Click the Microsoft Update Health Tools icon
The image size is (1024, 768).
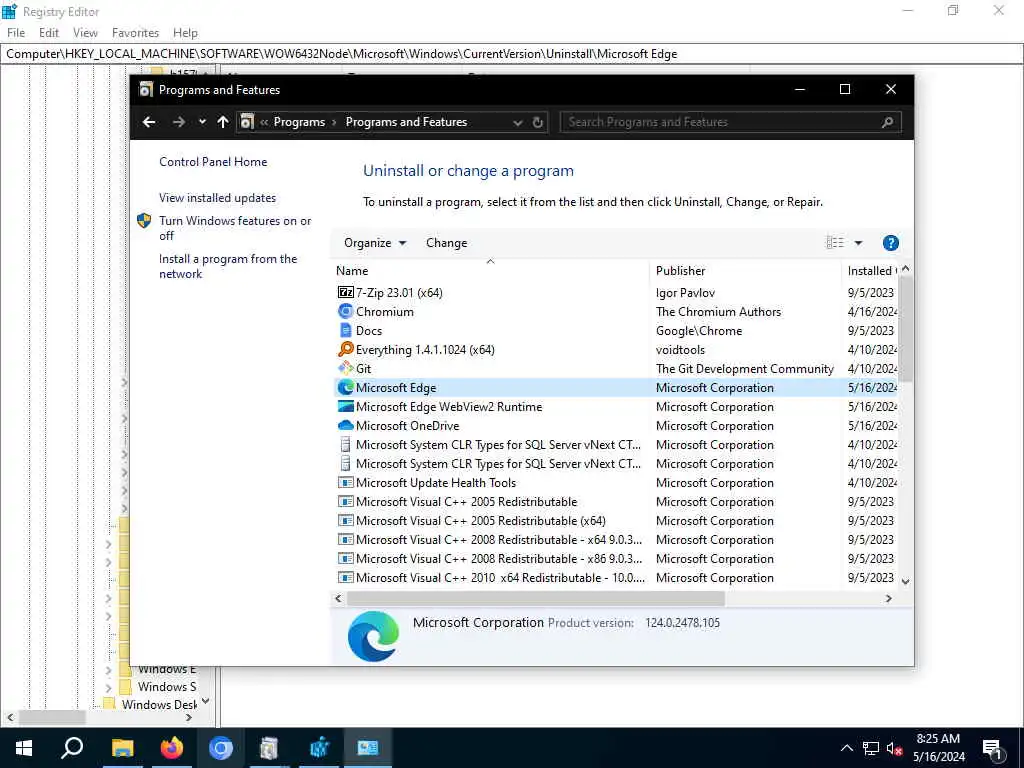tap(345, 483)
